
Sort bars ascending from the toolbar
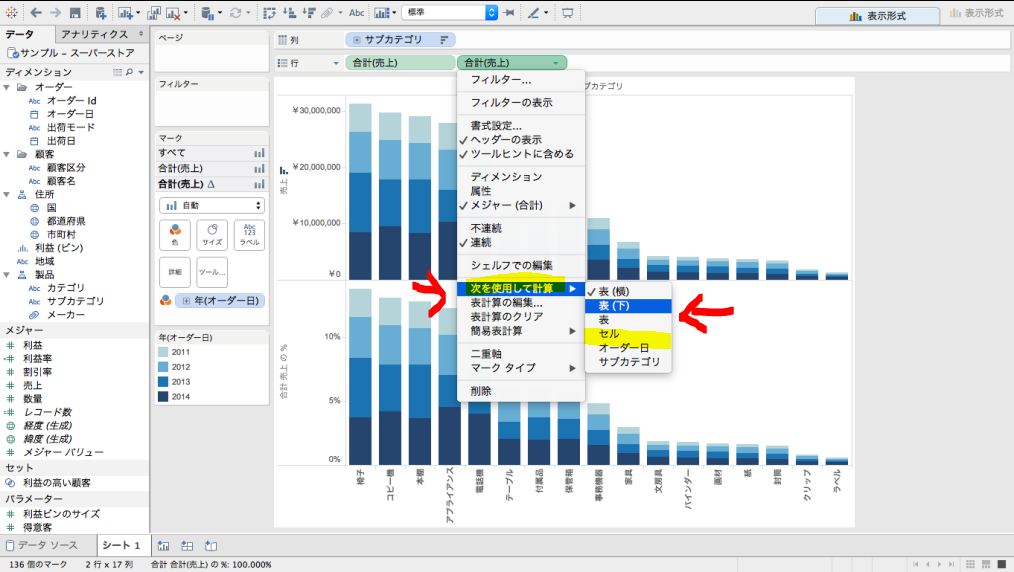click(290, 12)
